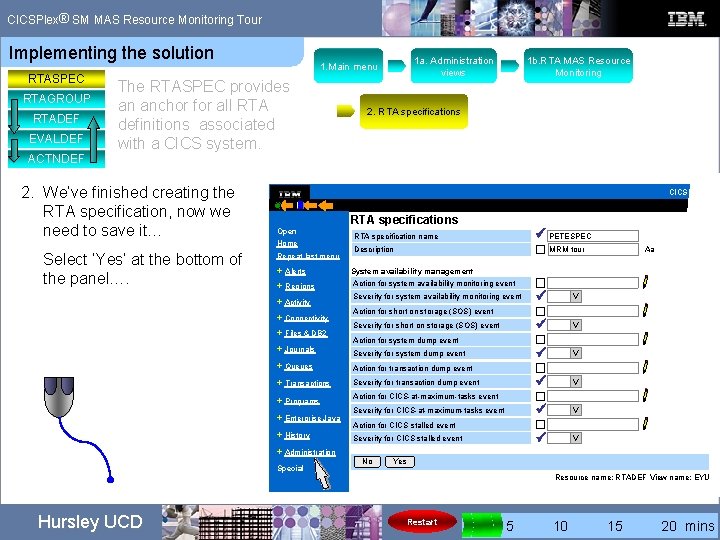The width and height of the screenshot is (720, 540).
Task: Click the pencil icon for short on storage action
Action: pyautogui.click(x=645, y=310)
